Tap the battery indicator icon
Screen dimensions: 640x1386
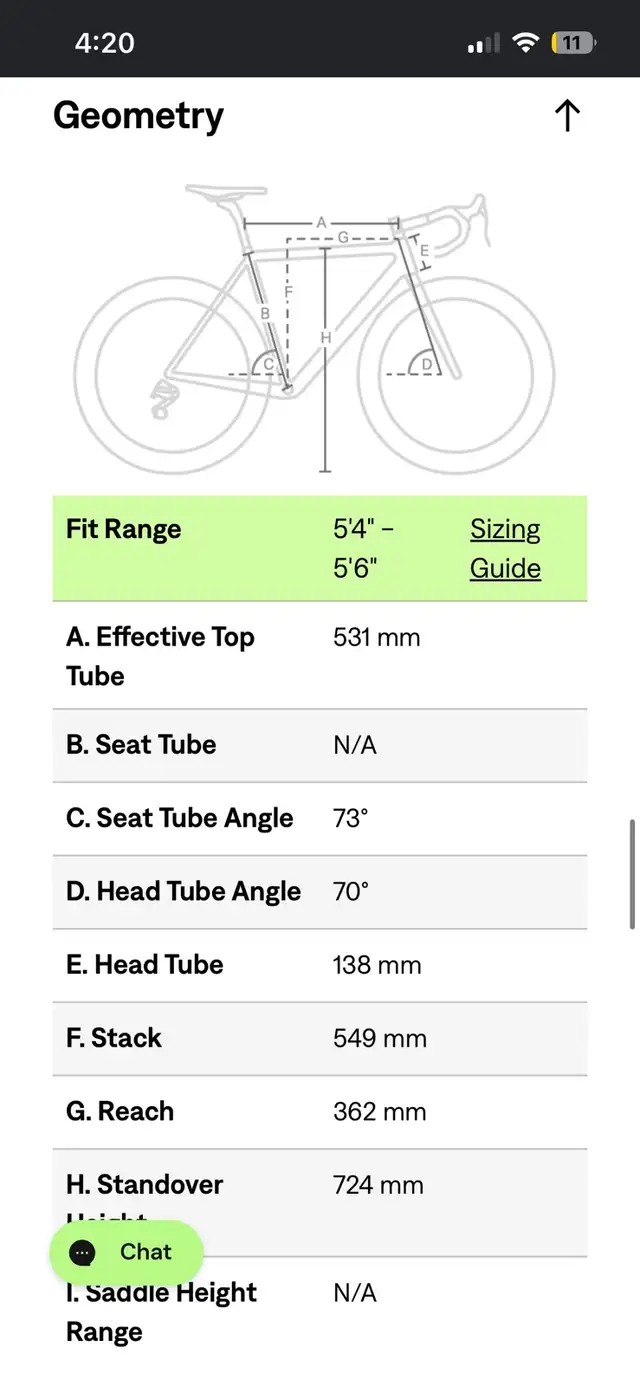pyautogui.click(x=573, y=43)
